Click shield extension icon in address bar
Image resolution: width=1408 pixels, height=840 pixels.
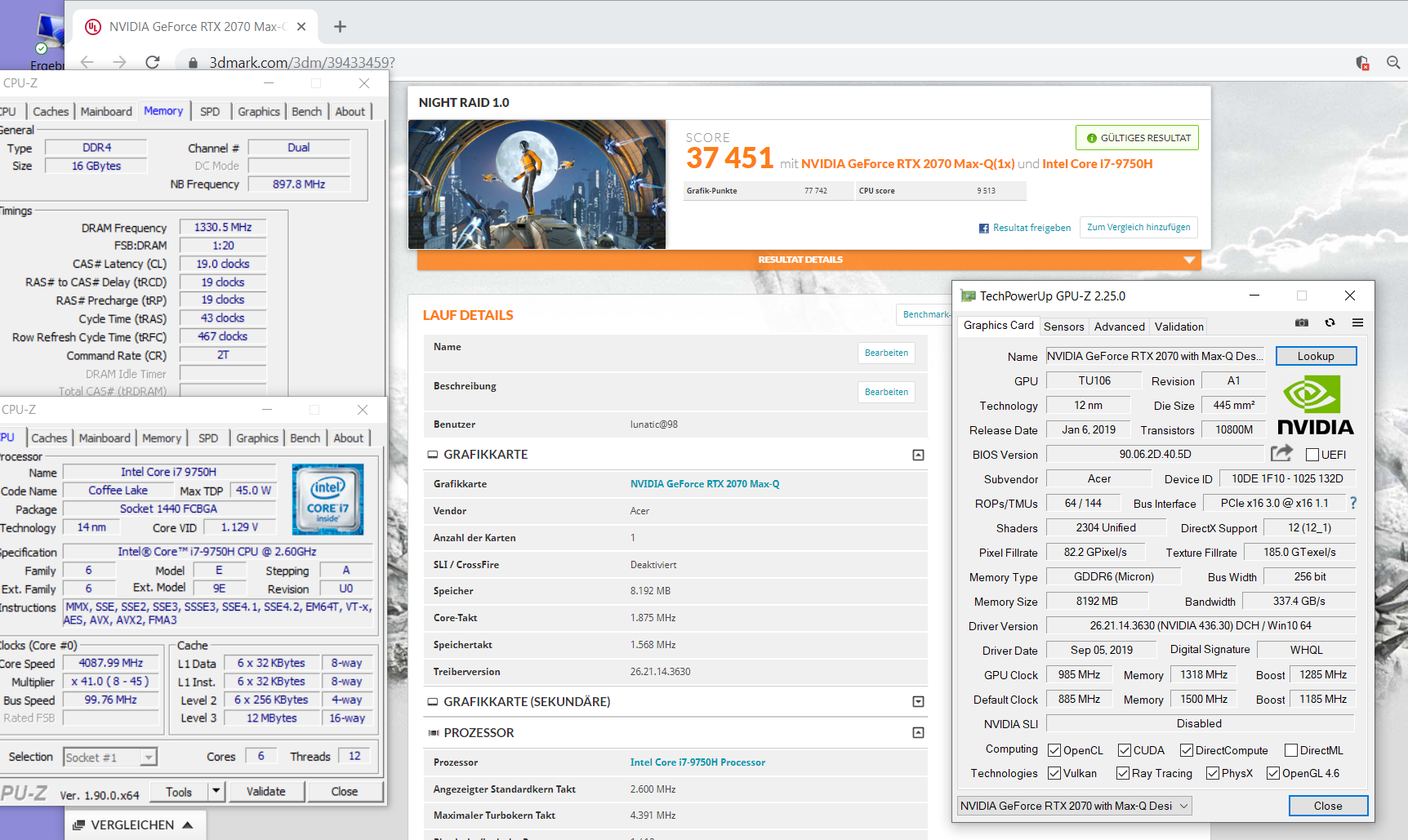click(x=1362, y=62)
